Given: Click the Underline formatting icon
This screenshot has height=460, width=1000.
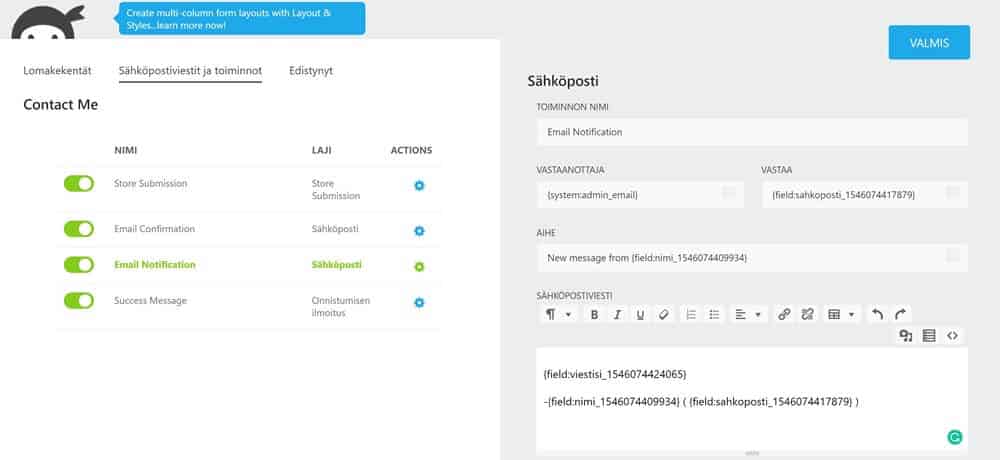Looking at the screenshot, I should [640, 314].
